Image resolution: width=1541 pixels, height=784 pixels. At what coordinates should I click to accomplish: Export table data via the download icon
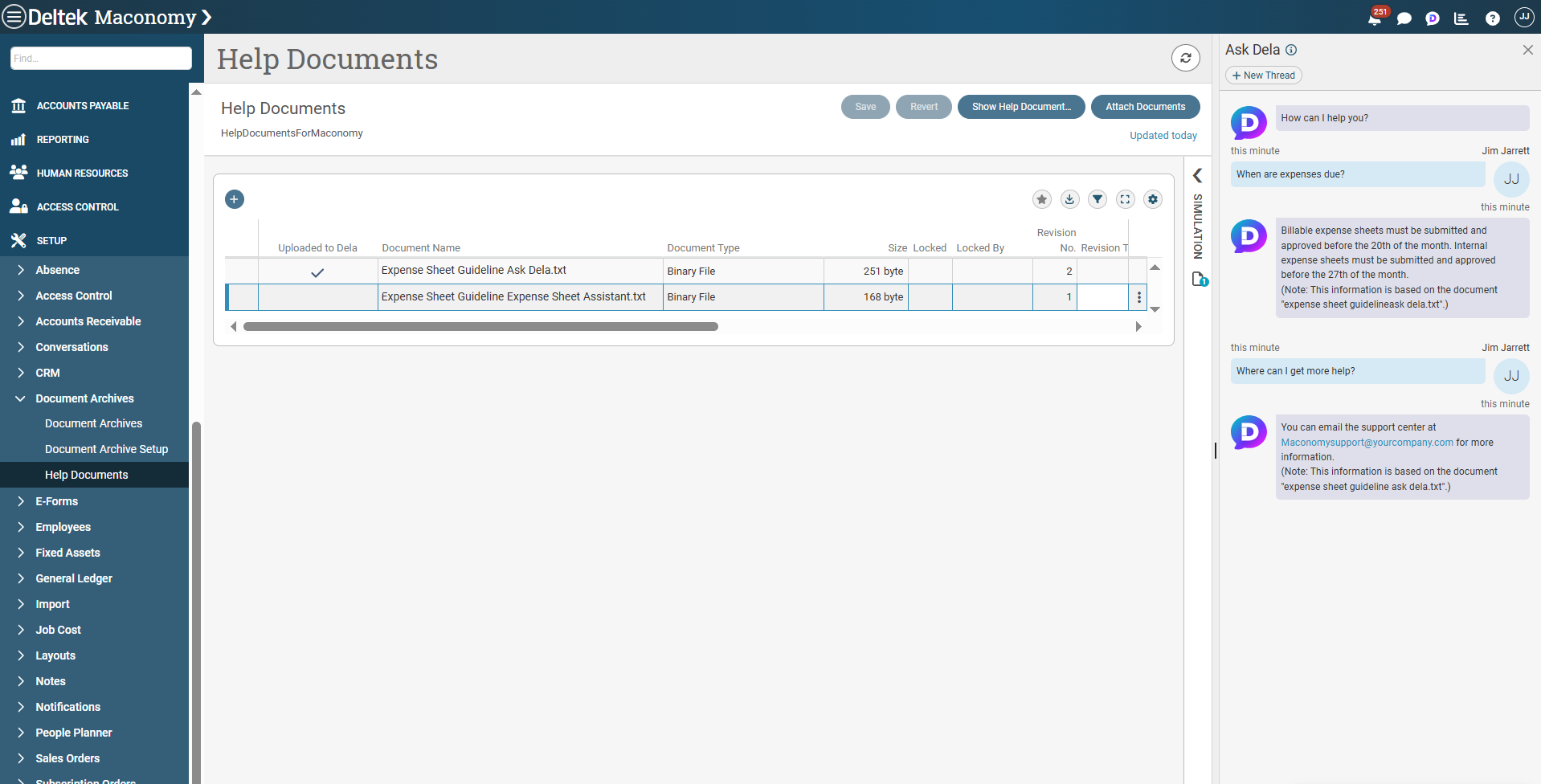(x=1069, y=199)
